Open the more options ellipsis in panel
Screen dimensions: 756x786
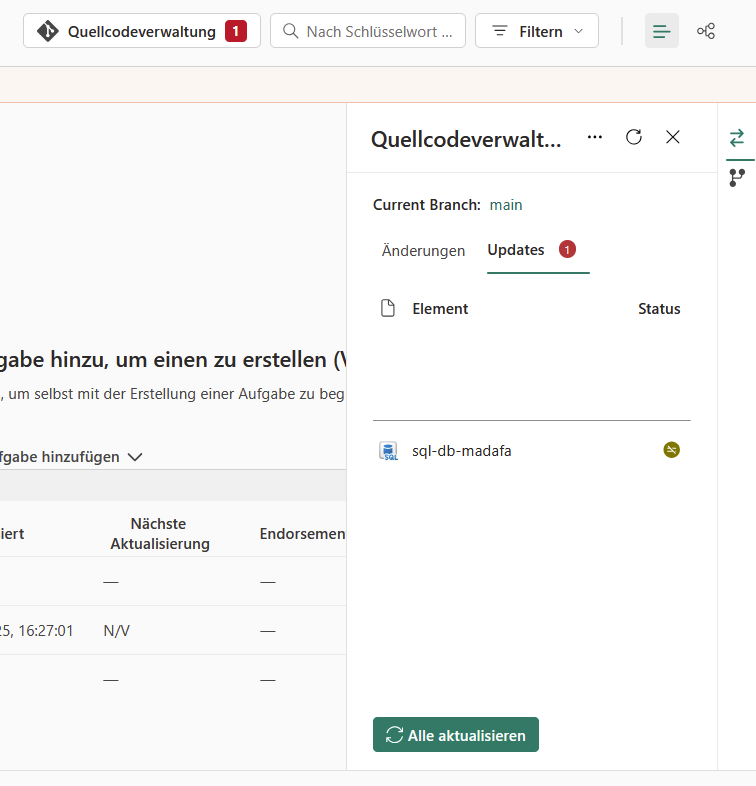tap(595, 137)
